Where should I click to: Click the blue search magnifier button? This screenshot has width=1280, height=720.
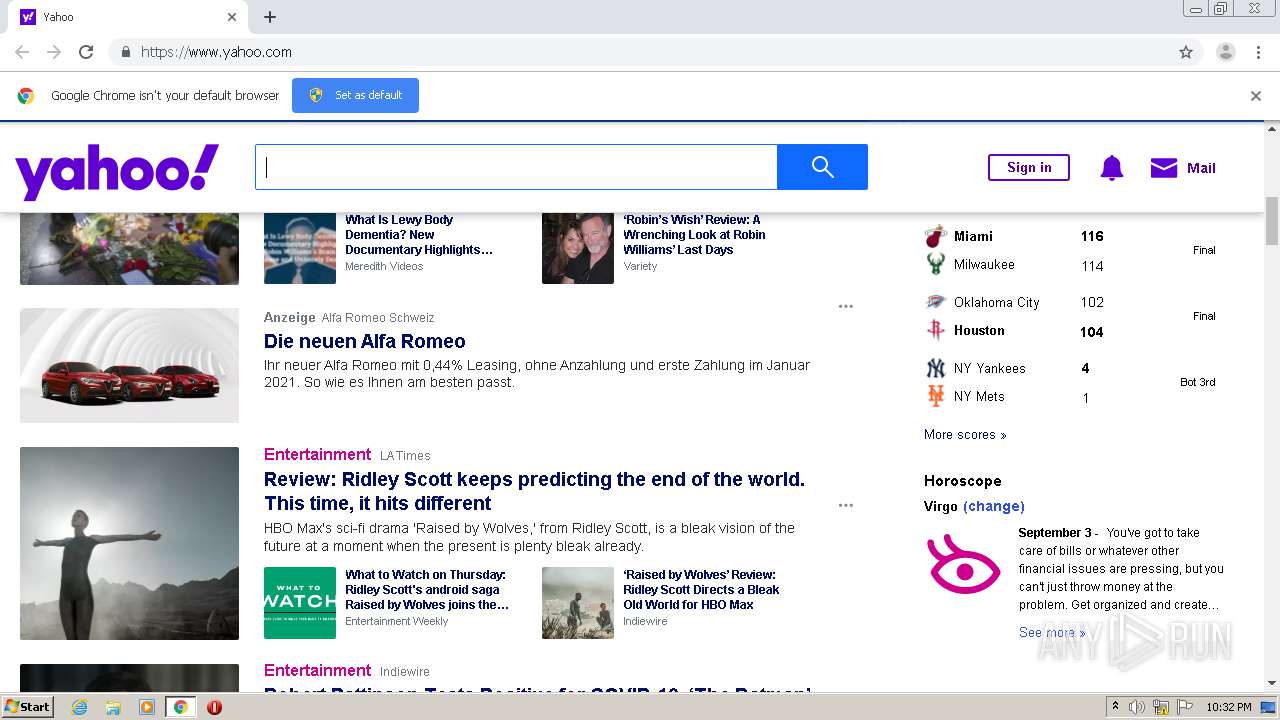[822, 167]
